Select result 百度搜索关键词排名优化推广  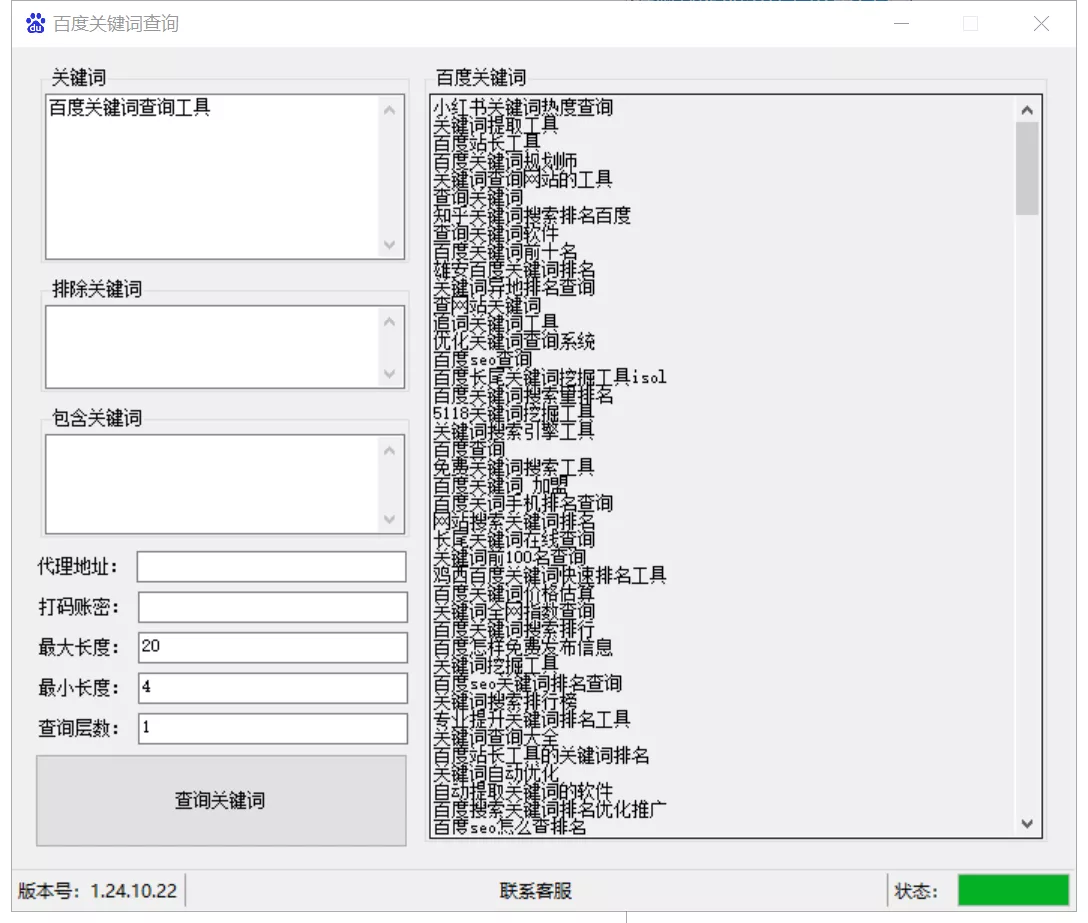tap(550, 809)
